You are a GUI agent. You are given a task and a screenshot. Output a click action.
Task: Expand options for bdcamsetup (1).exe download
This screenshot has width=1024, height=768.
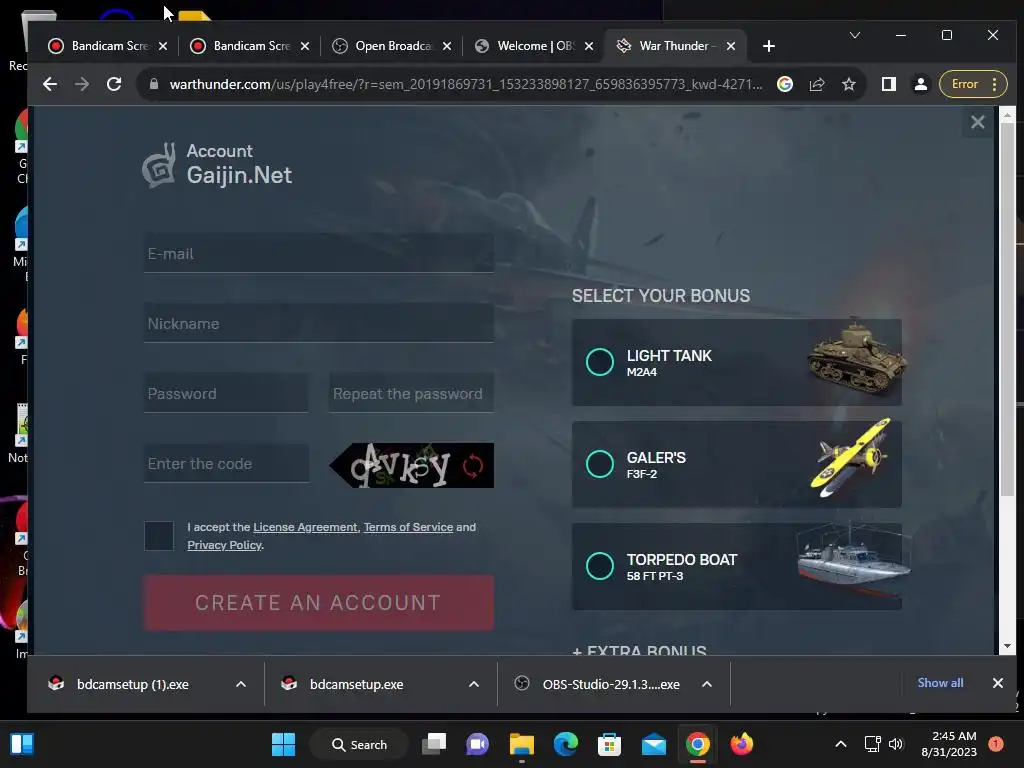(240, 684)
